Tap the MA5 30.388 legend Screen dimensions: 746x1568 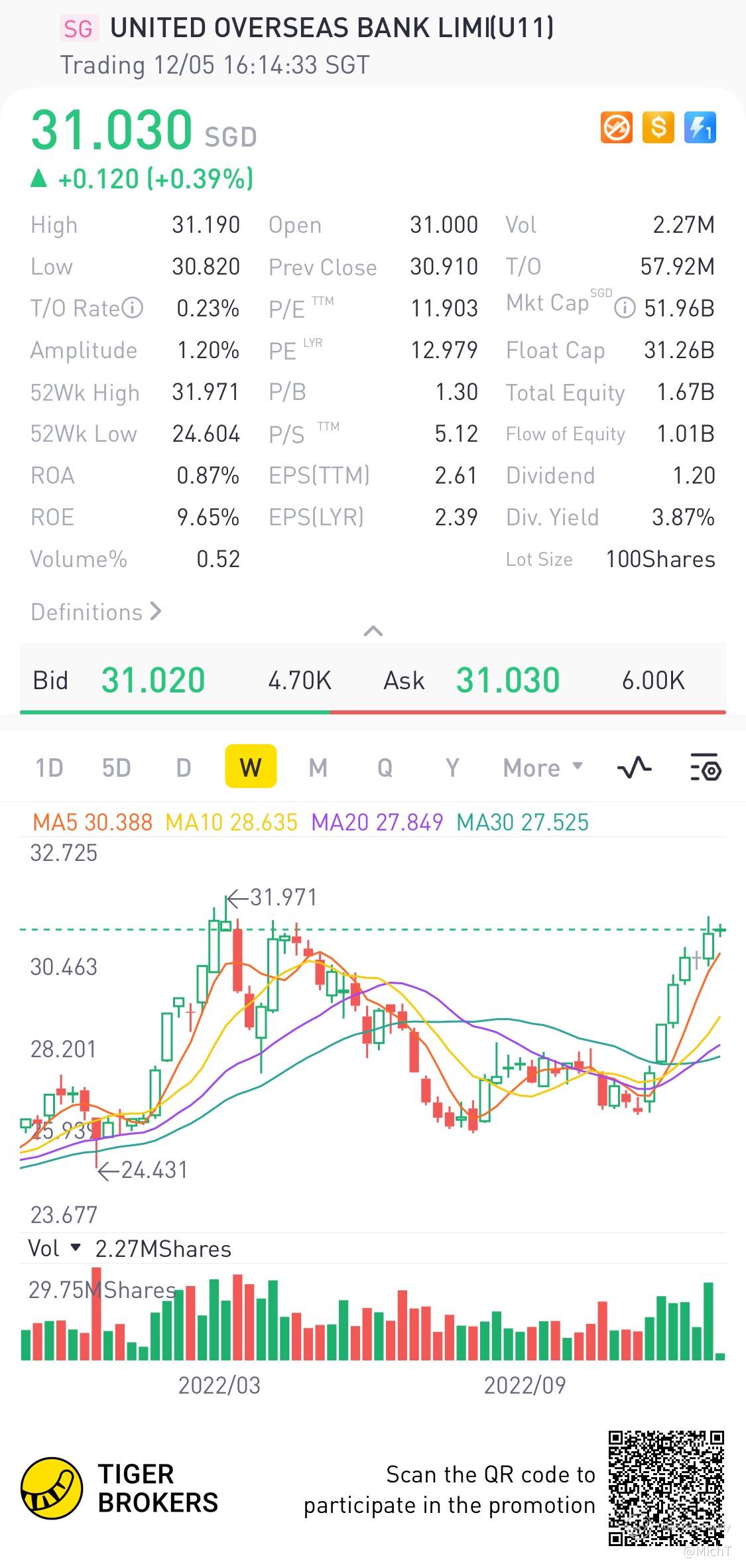[x=93, y=822]
